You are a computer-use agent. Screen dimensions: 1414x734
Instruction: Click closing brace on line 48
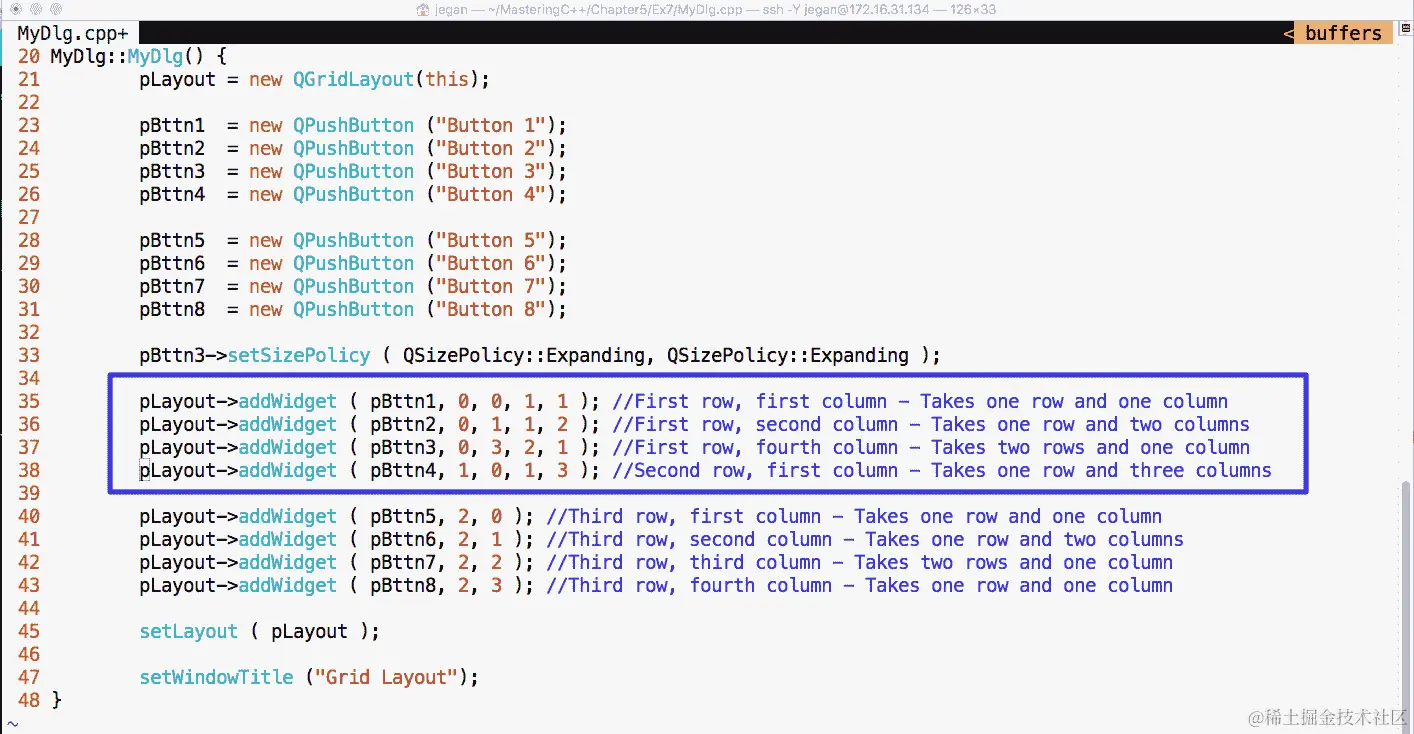56,699
